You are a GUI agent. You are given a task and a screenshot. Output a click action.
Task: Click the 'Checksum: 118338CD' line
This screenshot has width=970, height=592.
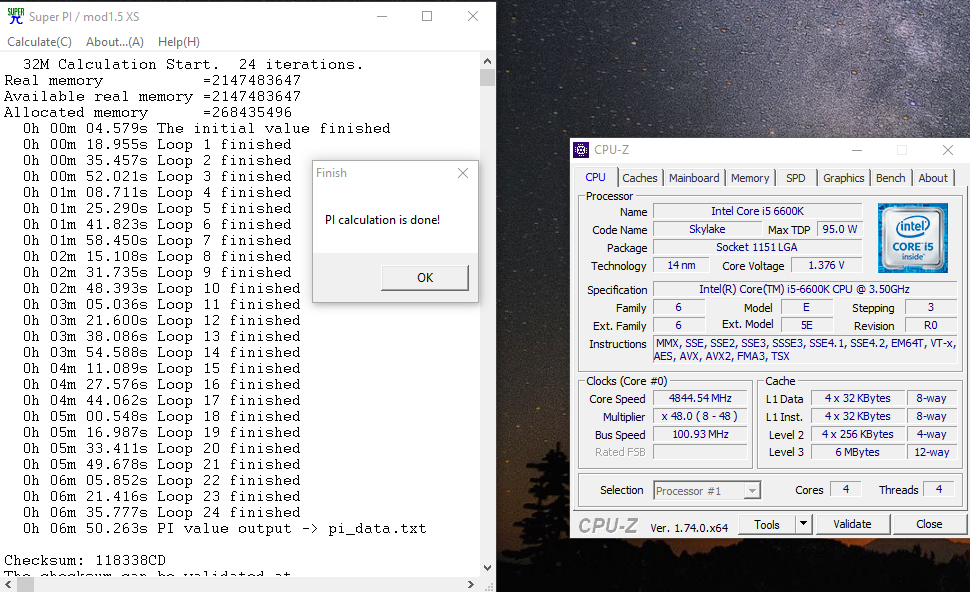click(85, 560)
